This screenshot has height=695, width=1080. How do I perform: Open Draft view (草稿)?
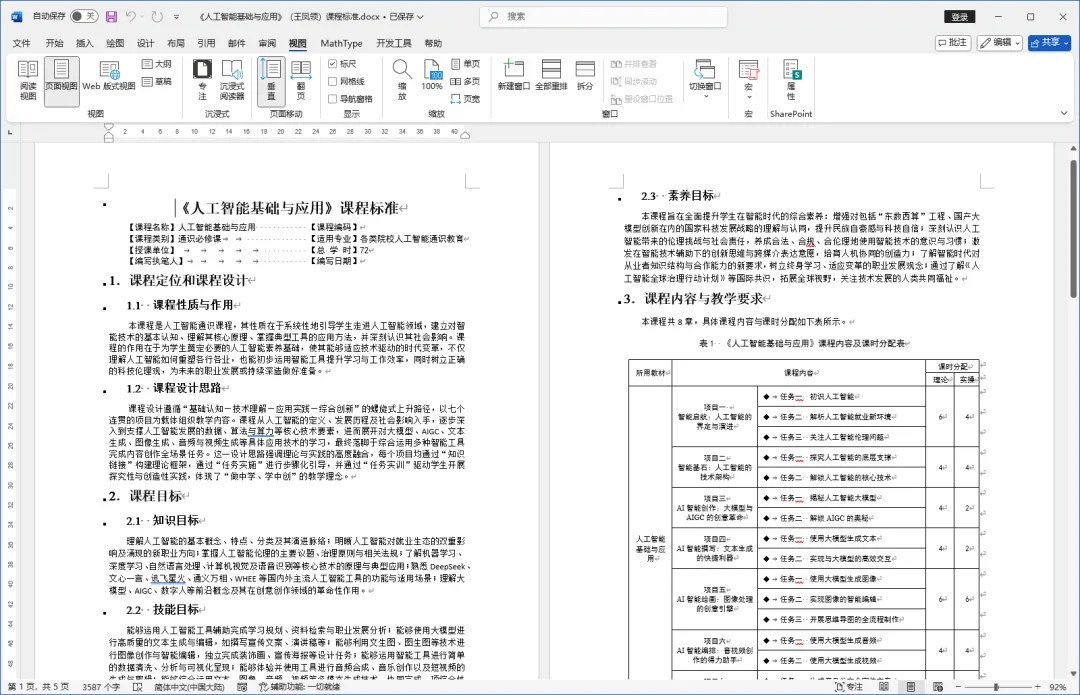pos(156,81)
